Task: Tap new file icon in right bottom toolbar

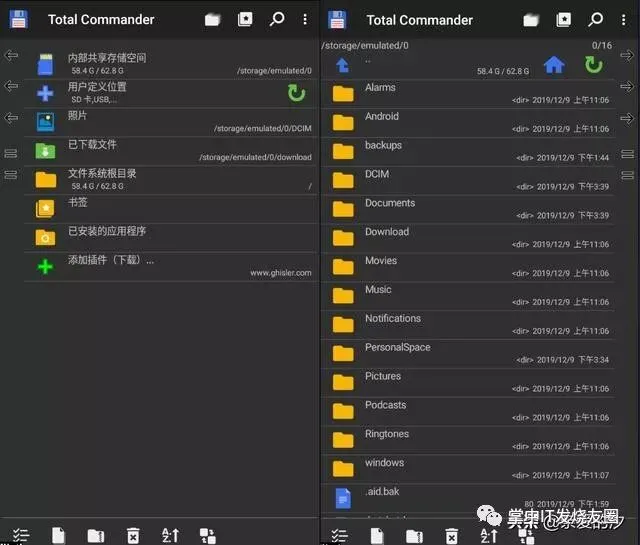Action: (376, 536)
